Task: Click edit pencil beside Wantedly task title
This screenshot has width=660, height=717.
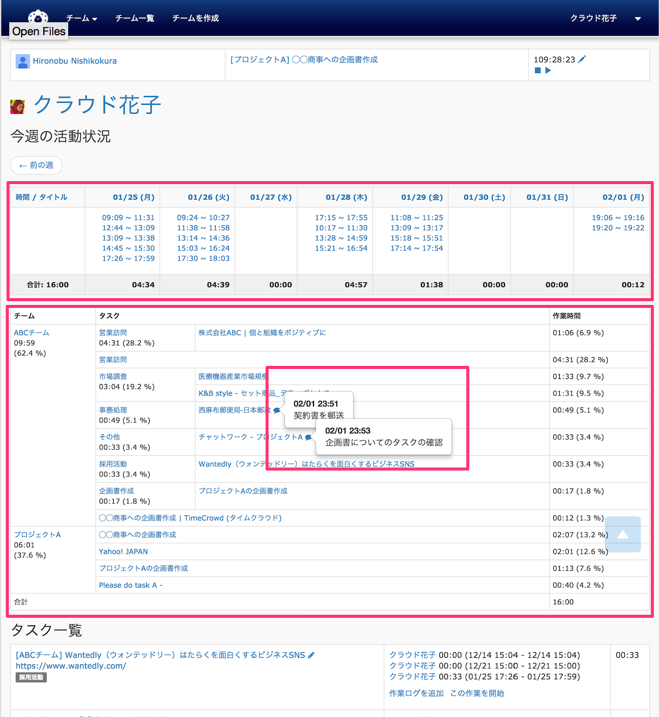Action: click(311, 655)
